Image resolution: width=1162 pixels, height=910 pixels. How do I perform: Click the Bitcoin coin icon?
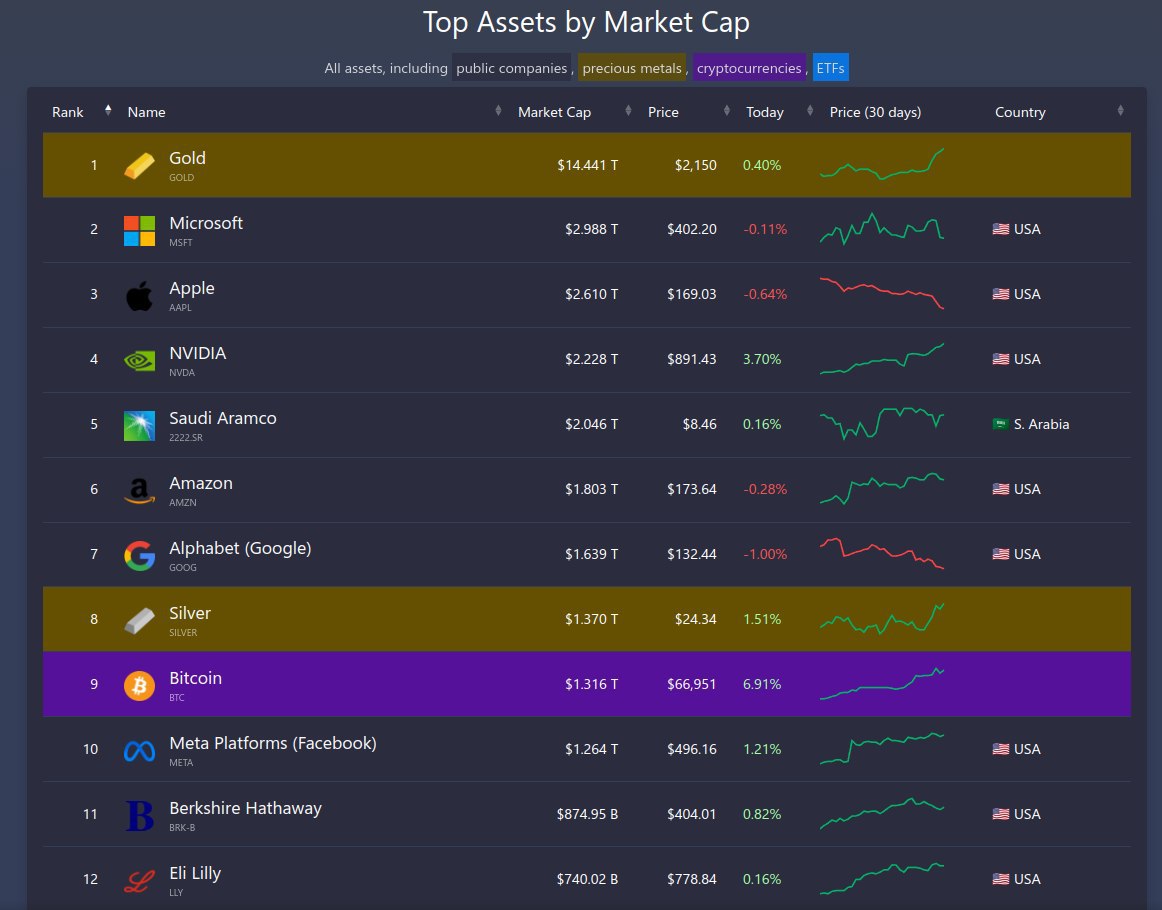139,684
